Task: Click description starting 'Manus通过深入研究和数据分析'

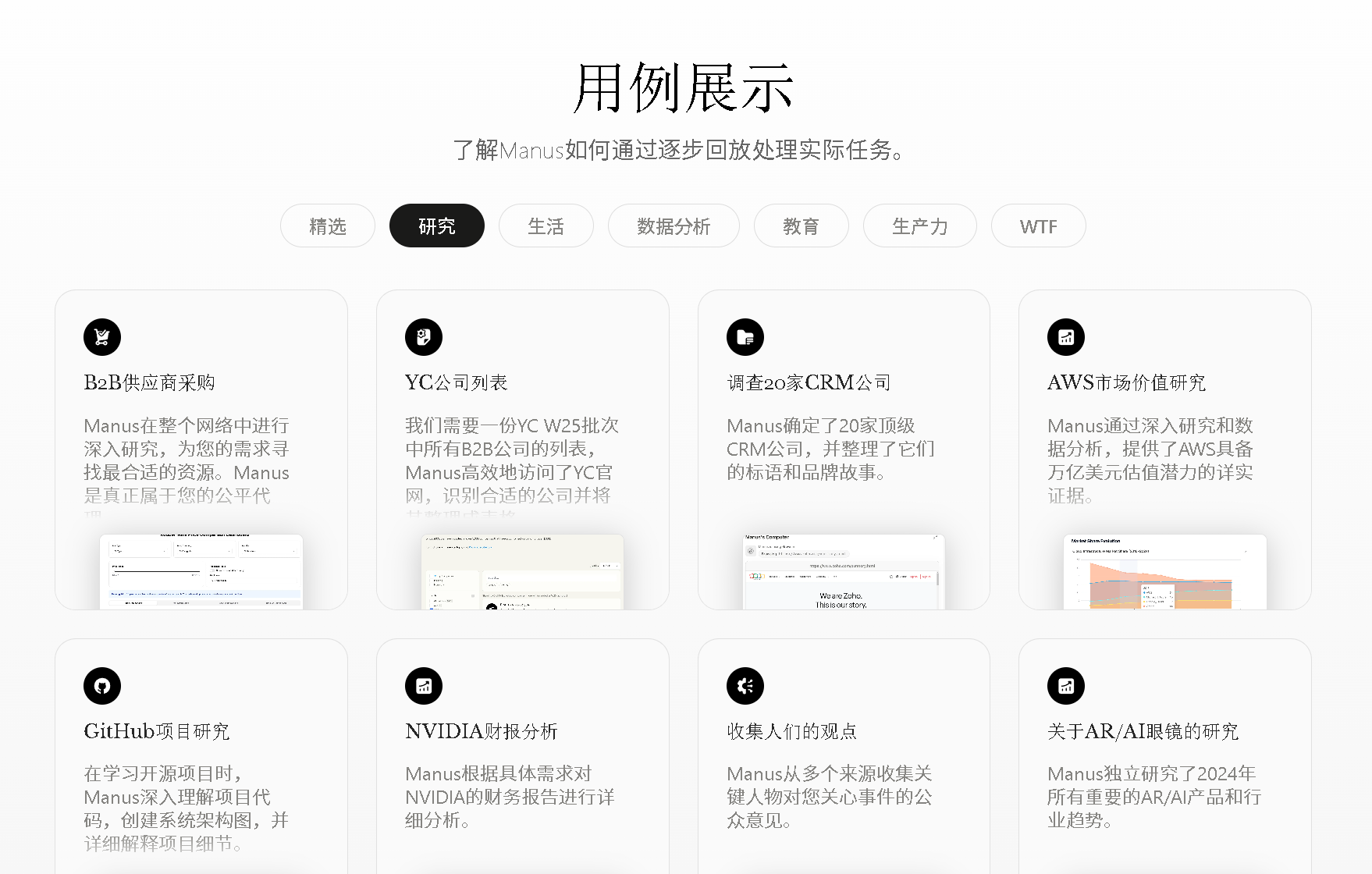Action: (1150, 460)
